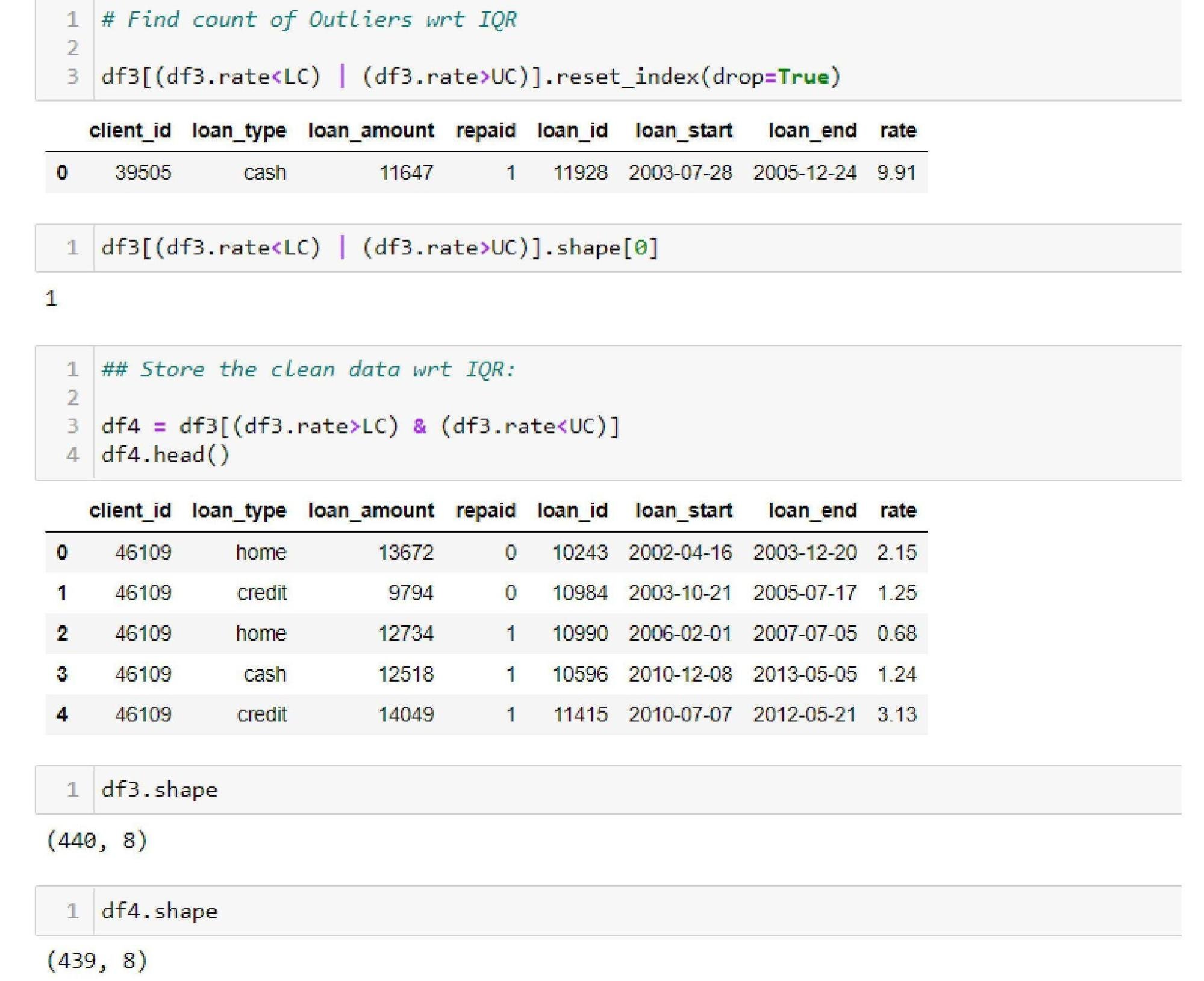Click repaid header in outlier table
This screenshot has height=981, width=1204.
tap(485, 131)
